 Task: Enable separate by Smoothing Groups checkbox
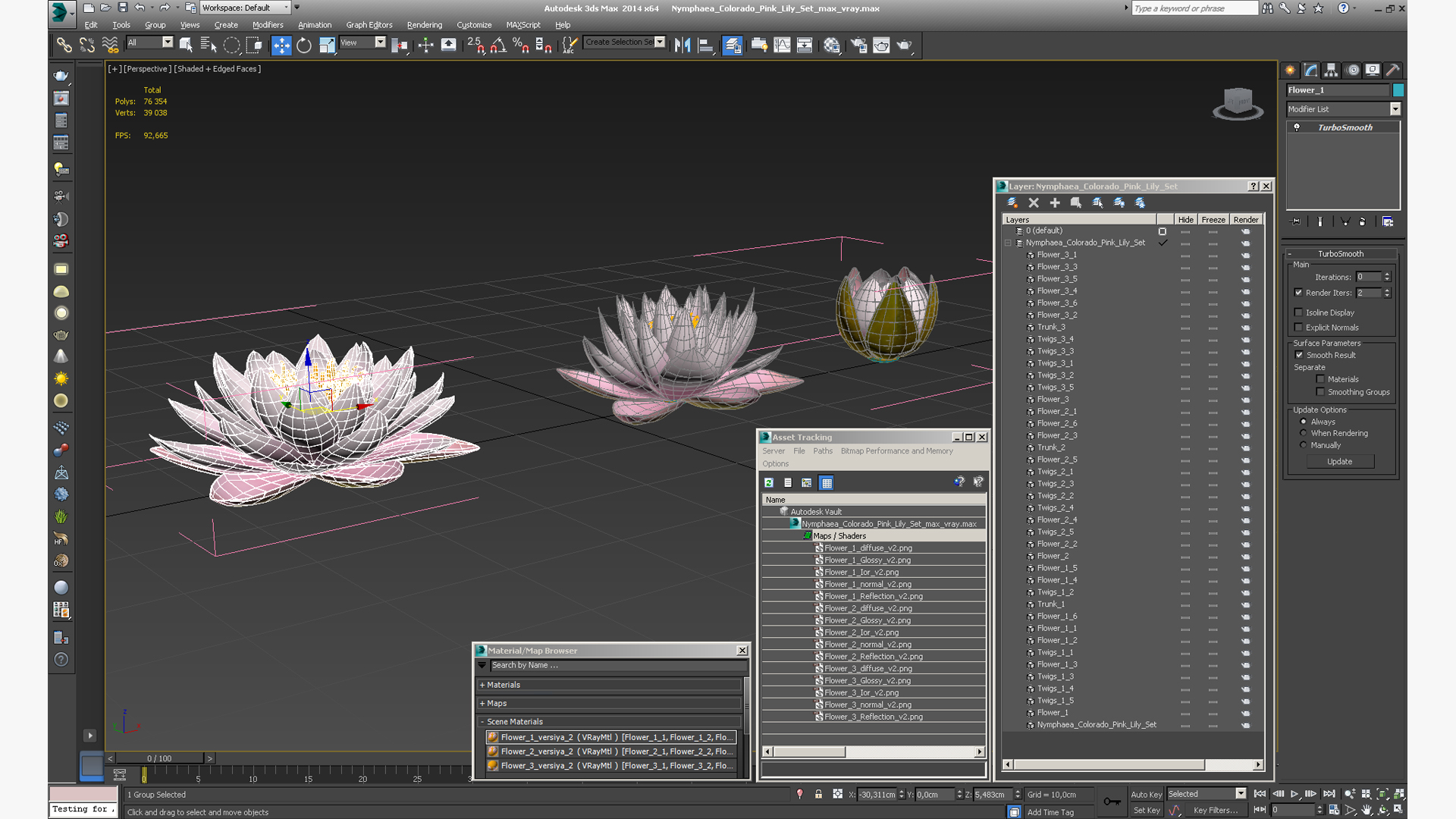[1320, 392]
